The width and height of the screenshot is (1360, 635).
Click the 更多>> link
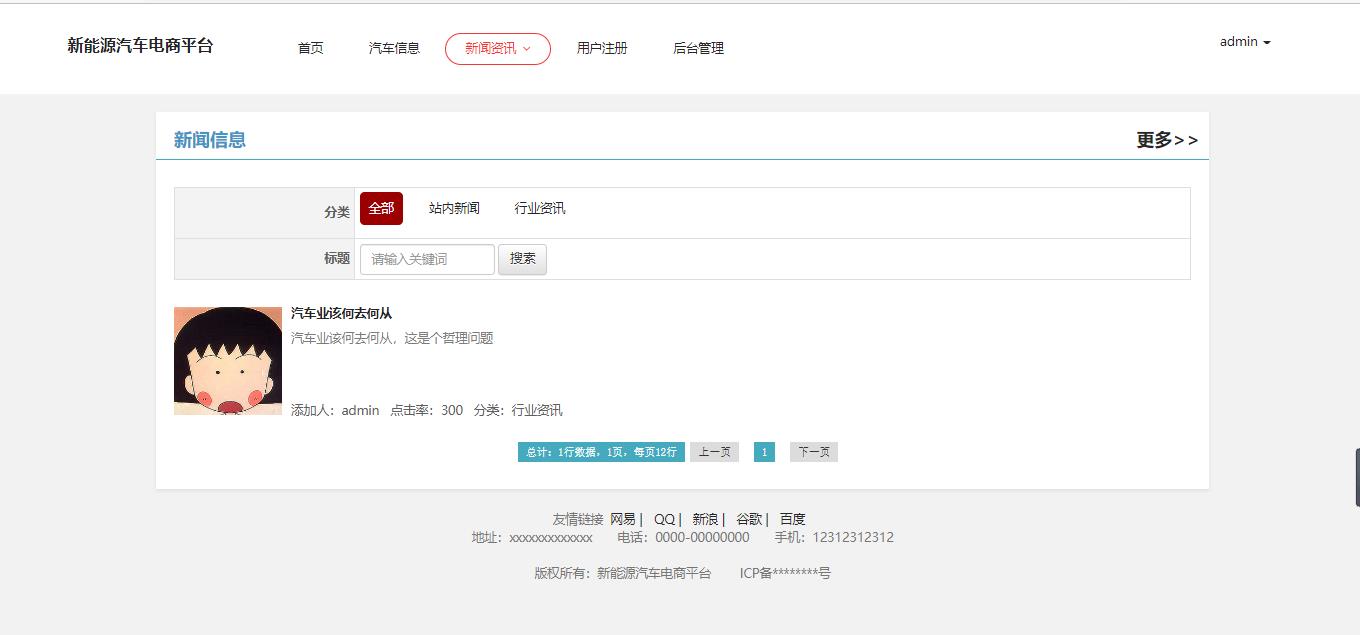pyautogui.click(x=1166, y=140)
